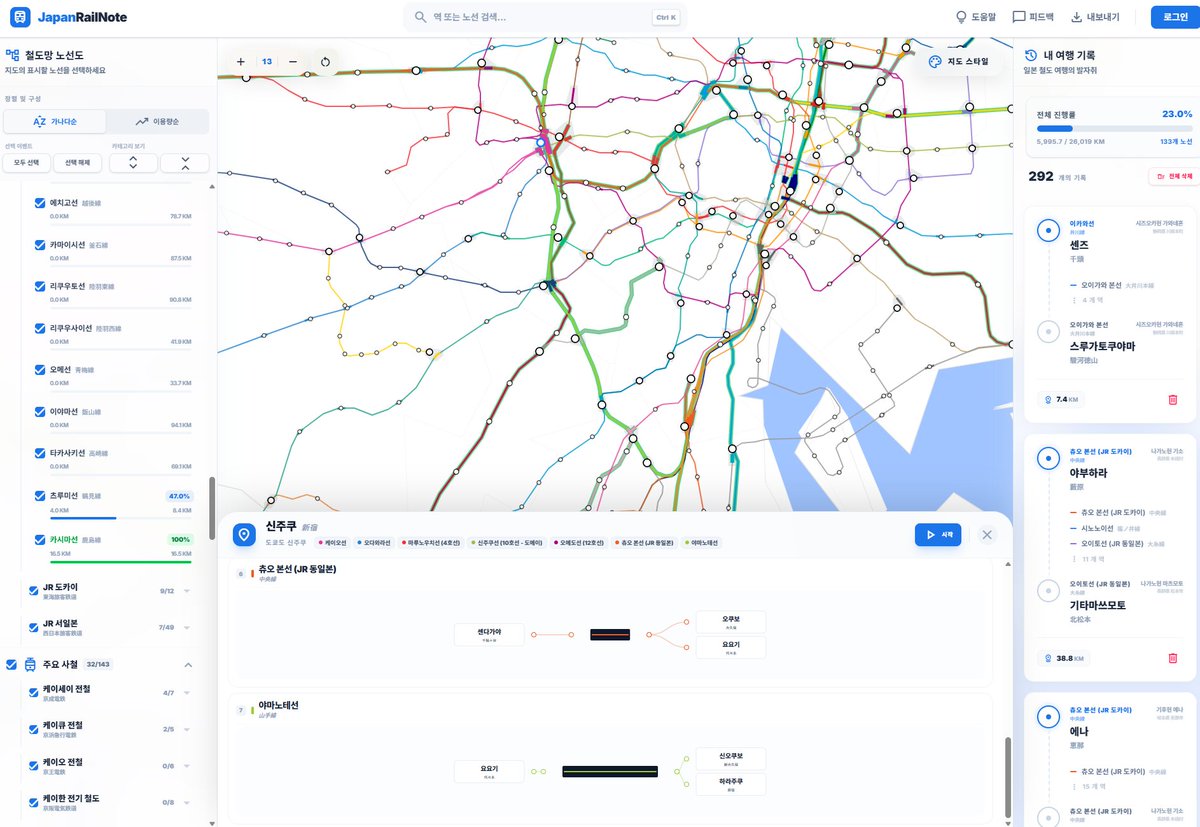Screen dimensions: 1200x827
Task: Click the 전체 삭제 delete all button
Action: tap(1173, 177)
